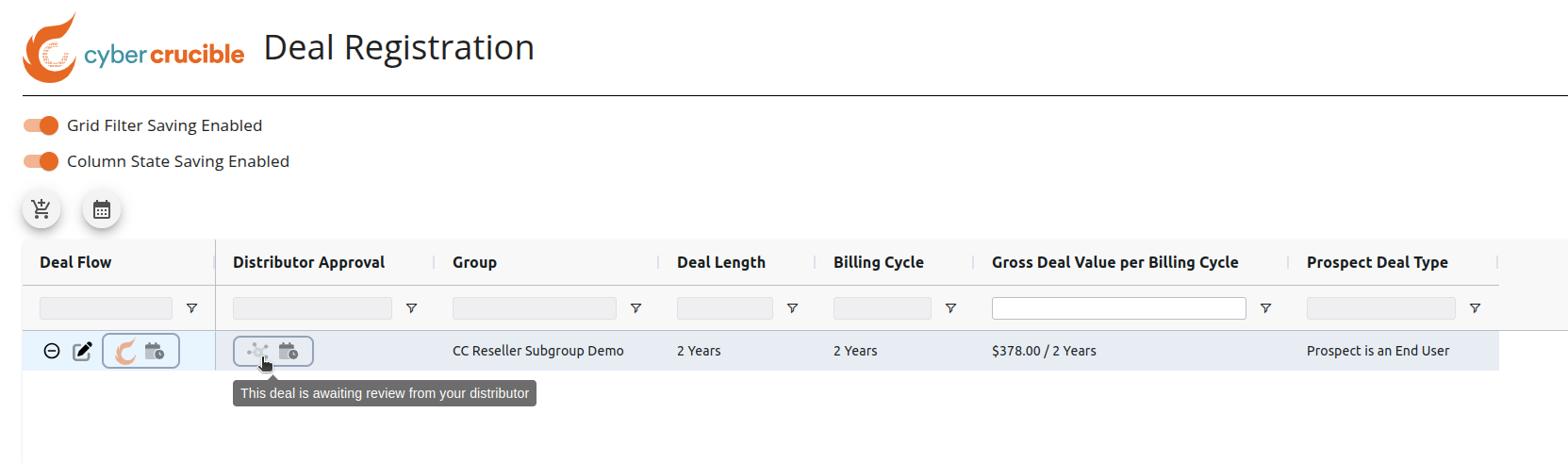Click the Cyber Crucible flame status icon
Viewport: 1568px width, 463px height.
[125, 352]
